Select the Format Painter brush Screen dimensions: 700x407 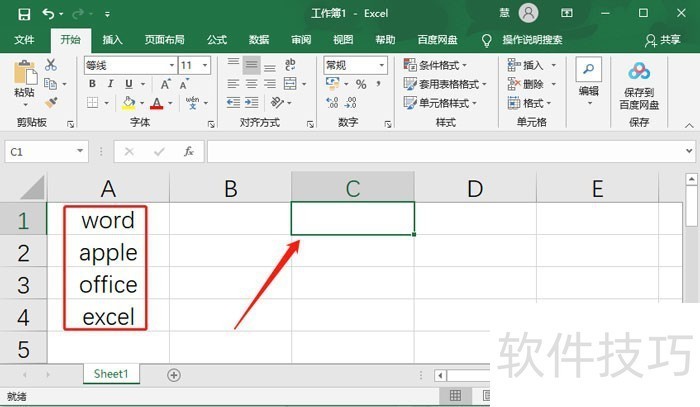pos(51,103)
